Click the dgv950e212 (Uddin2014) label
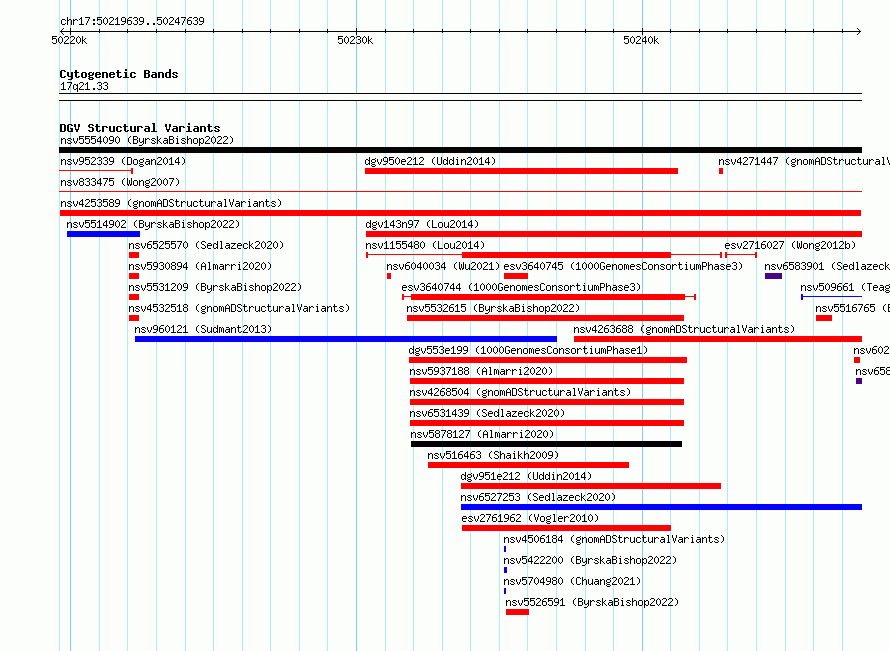This screenshot has height=651, width=890. click(430, 161)
